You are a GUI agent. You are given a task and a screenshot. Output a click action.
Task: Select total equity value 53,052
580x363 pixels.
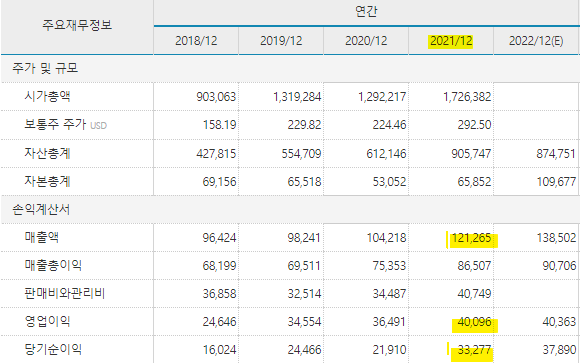click(x=389, y=182)
